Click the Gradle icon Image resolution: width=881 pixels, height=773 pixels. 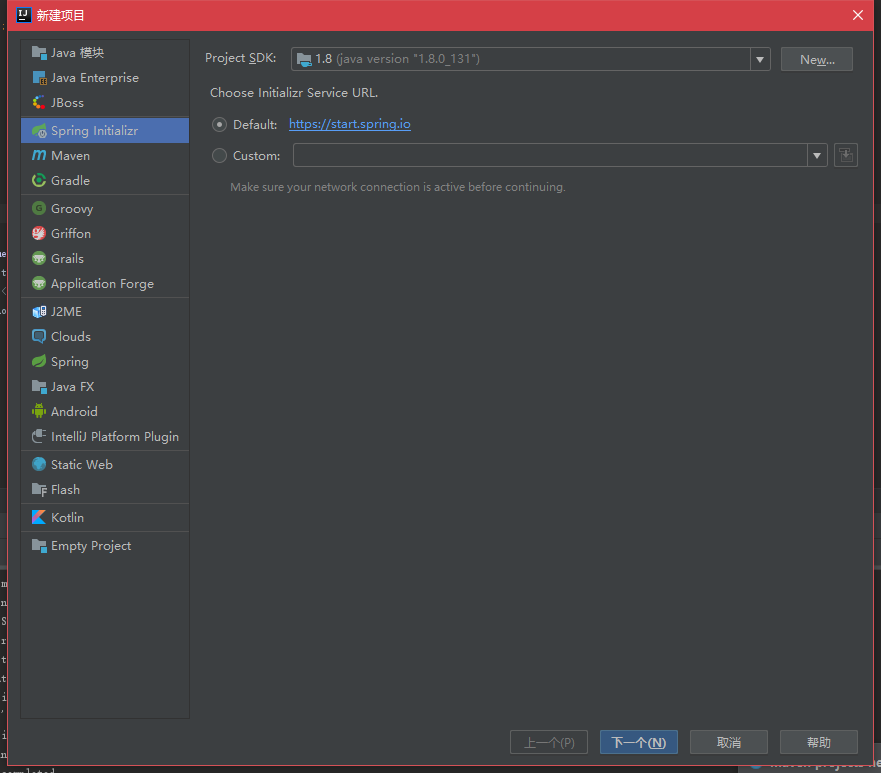coord(39,180)
